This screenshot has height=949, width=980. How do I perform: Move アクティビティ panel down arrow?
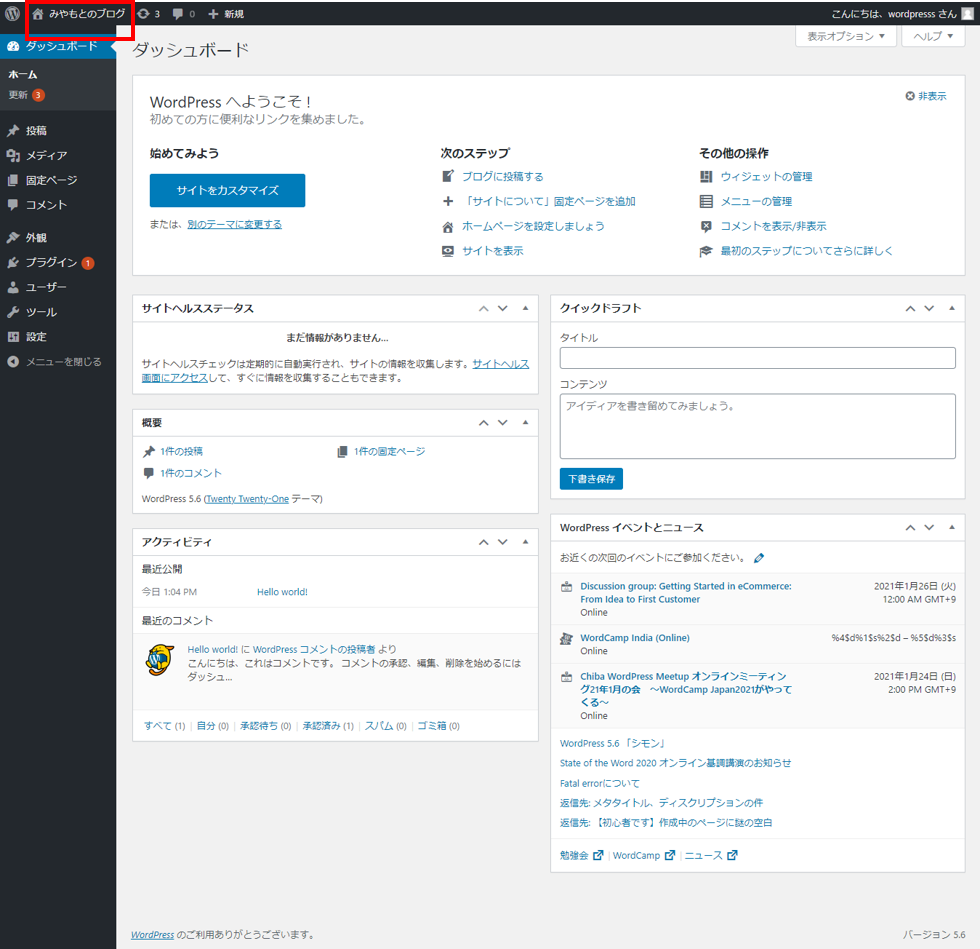coord(502,542)
